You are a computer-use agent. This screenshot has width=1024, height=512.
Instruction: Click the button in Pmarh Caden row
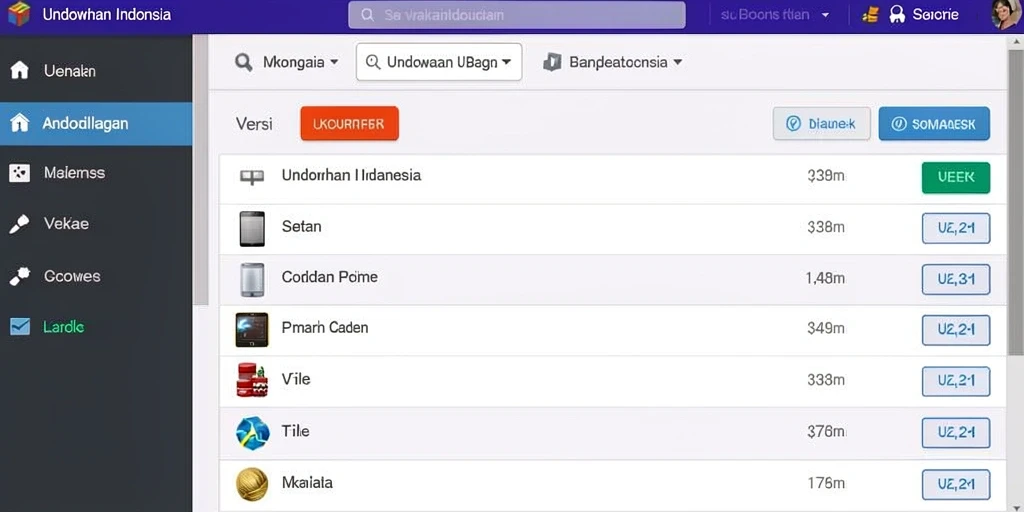(x=955, y=330)
